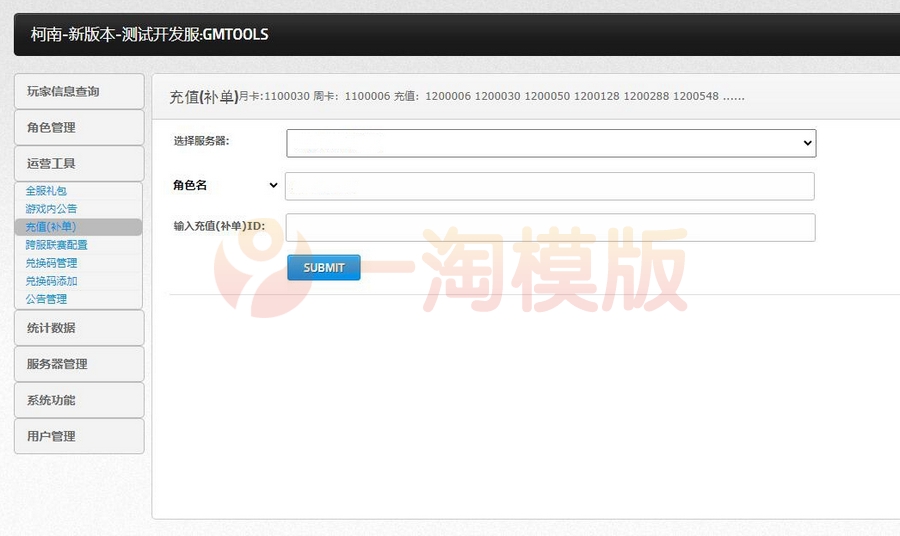Open 公告管理 in the sidebar

(x=46, y=299)
